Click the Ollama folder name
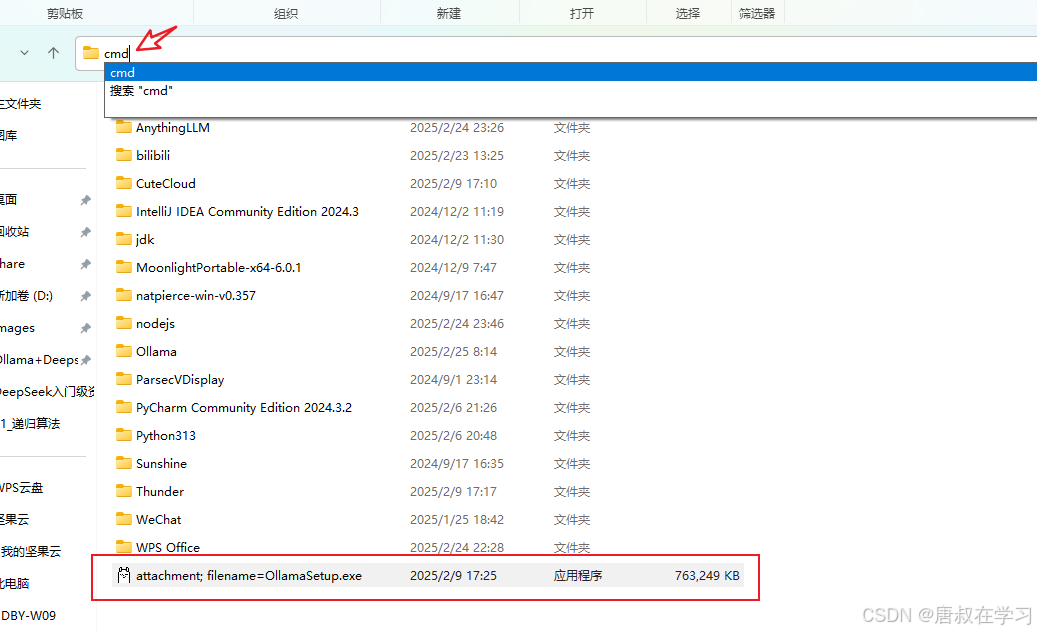This screenshot has height=633, width=1037. [x=156, y=351]
